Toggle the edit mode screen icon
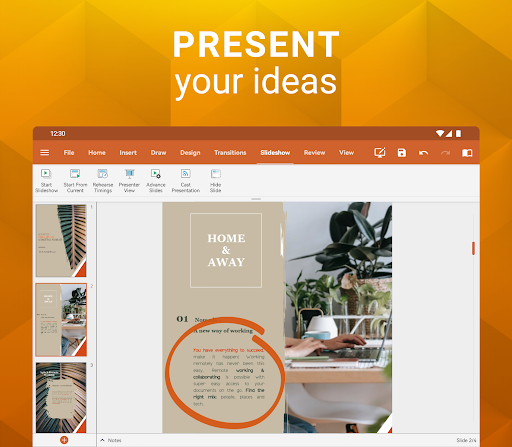The width and height of the screenshot is (512, 447). tap(380, 152)
